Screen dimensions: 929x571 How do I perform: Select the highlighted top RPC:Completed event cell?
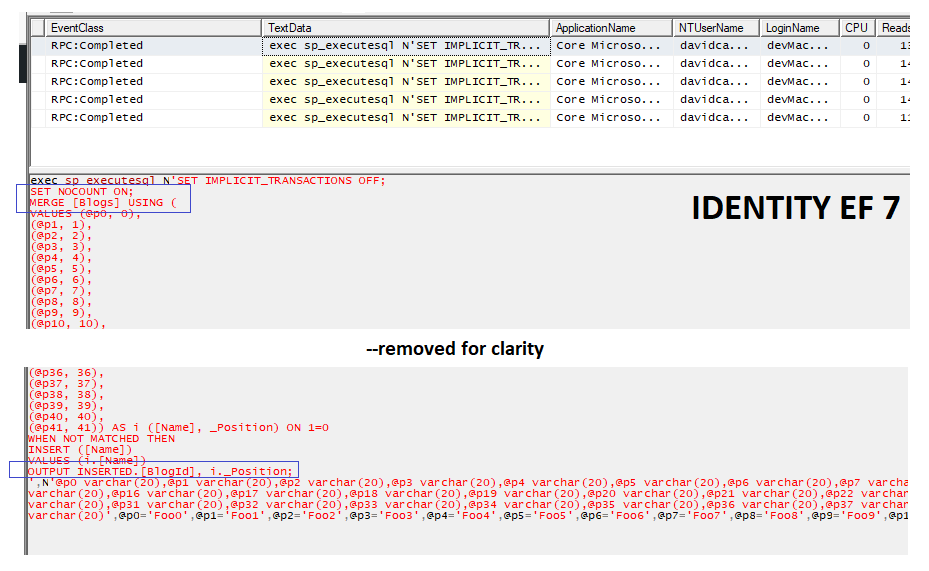tap(153, 46)
